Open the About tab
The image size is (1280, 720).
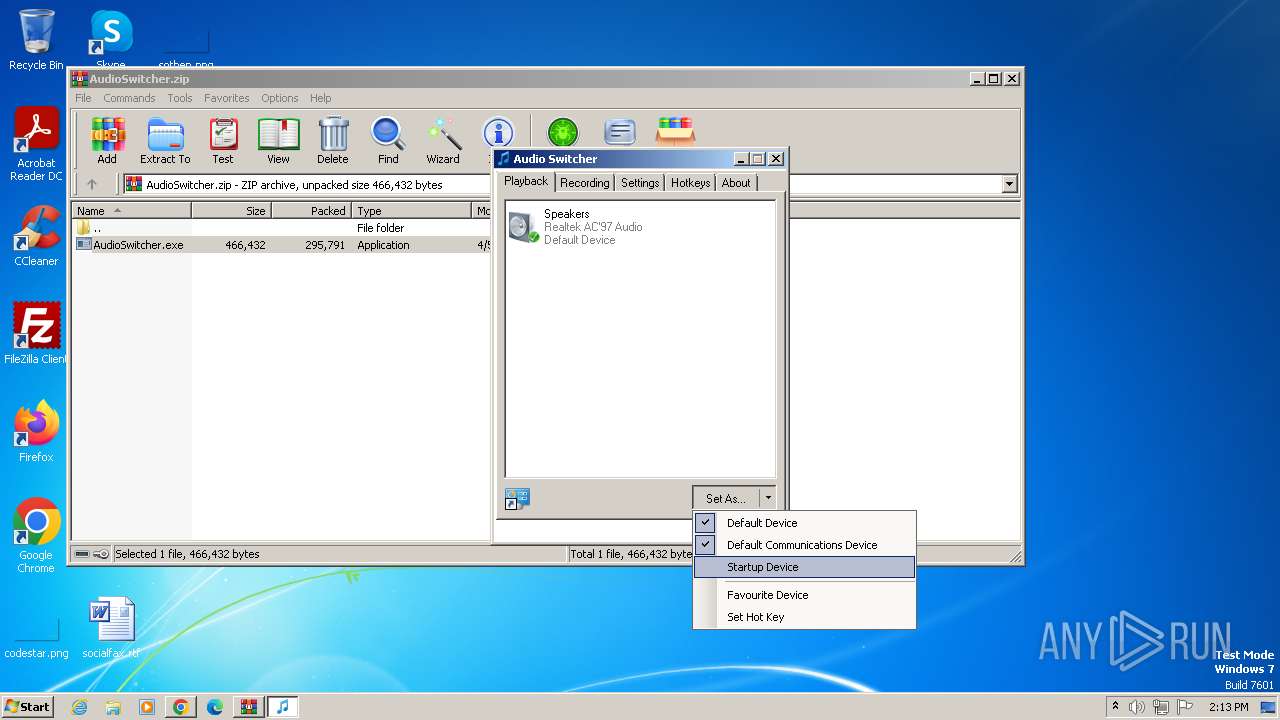tap(736, 183)
